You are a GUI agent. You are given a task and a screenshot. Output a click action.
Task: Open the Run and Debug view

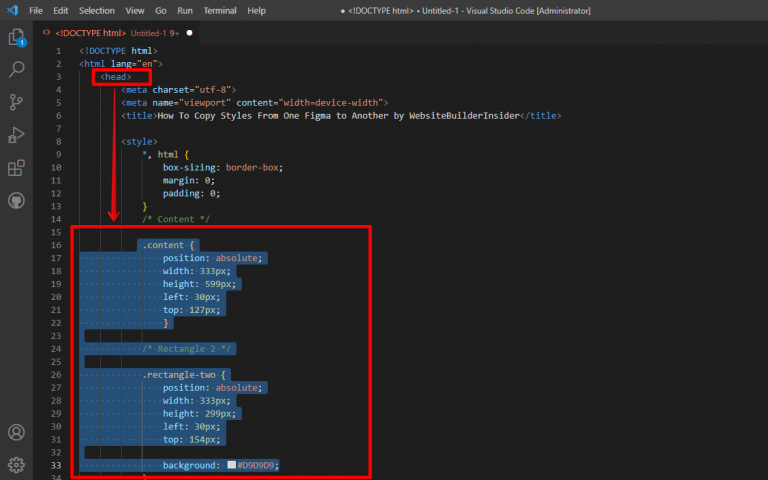tap(16, 135)
